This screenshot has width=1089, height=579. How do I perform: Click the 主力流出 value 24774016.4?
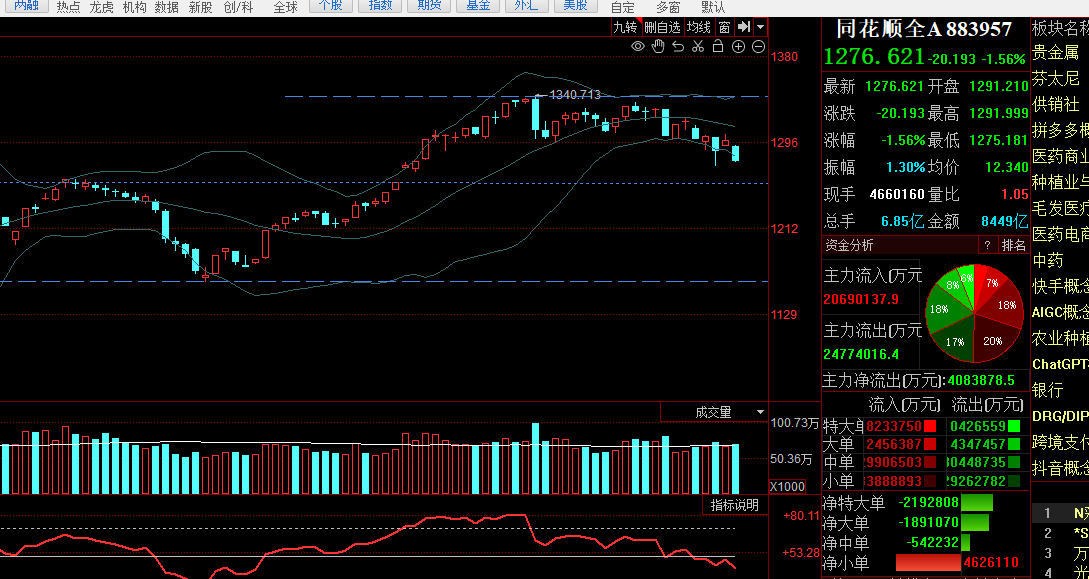coord(861,354)
